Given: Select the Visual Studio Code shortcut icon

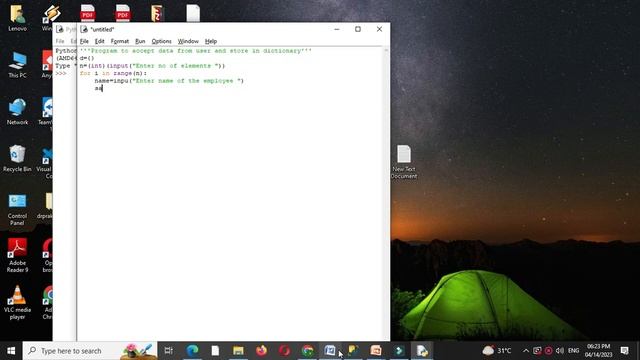Looking at the screenshot, I should point(45,163).
